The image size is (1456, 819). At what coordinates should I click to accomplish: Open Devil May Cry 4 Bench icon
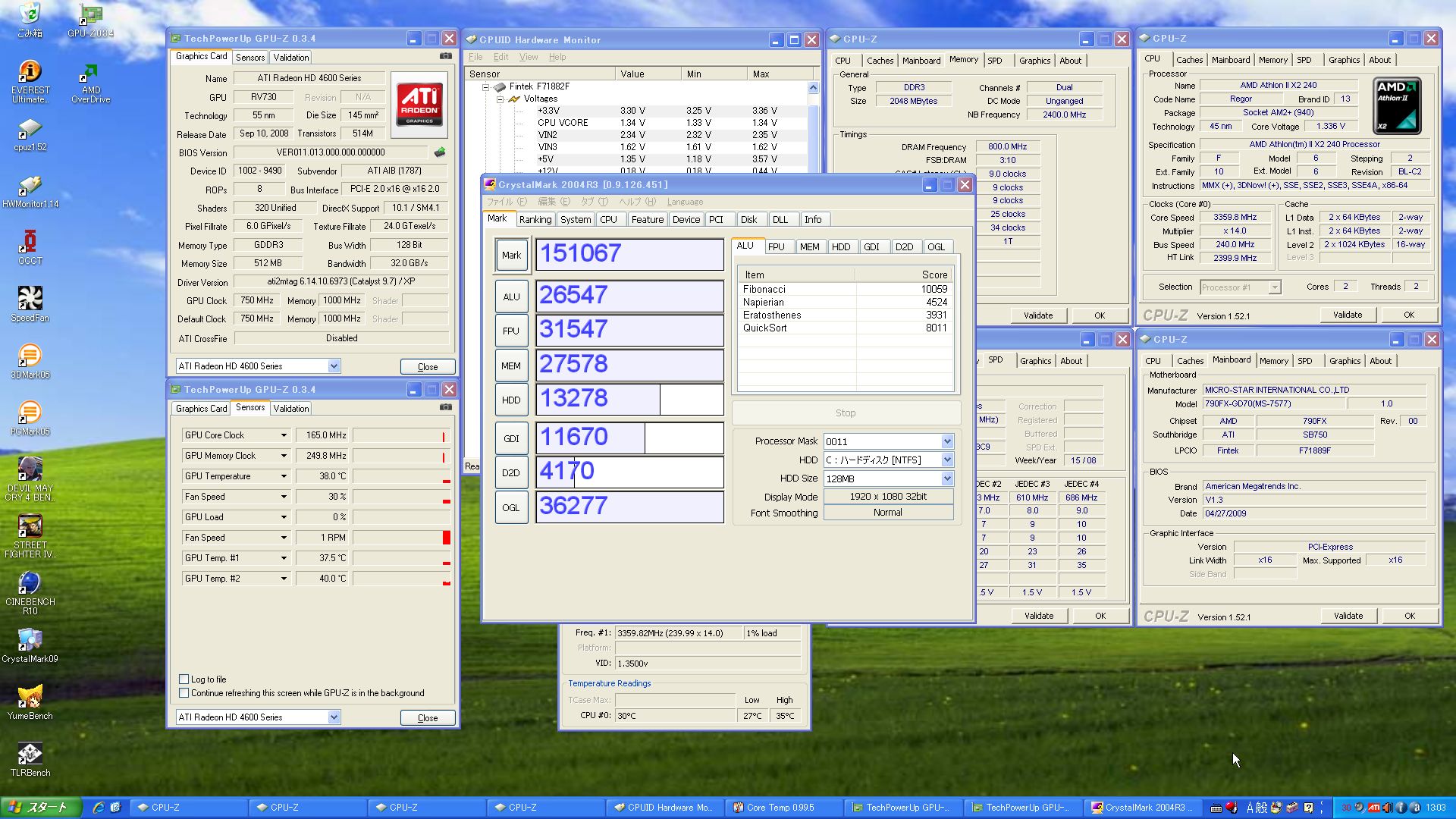pyautogui.click(x=30, y=479)
